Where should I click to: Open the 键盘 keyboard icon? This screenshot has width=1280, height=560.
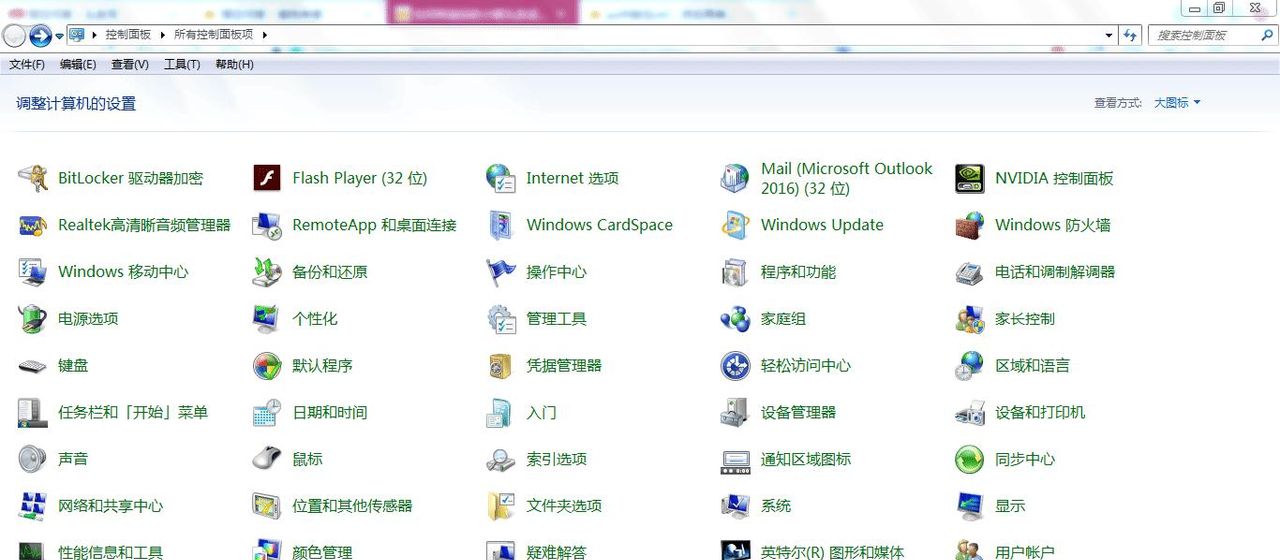[33, 366]
